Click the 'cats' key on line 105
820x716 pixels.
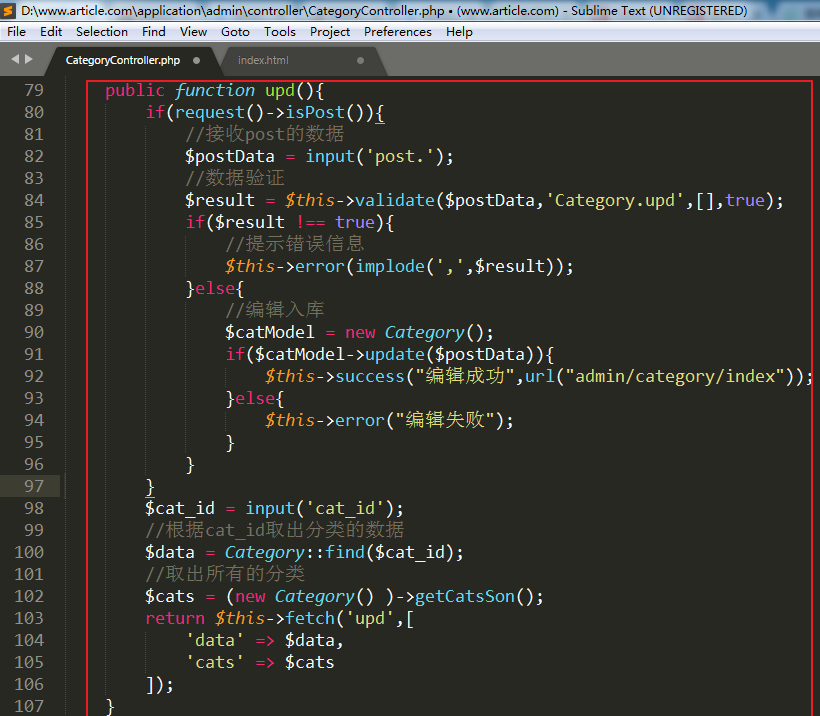click(215, 662)
